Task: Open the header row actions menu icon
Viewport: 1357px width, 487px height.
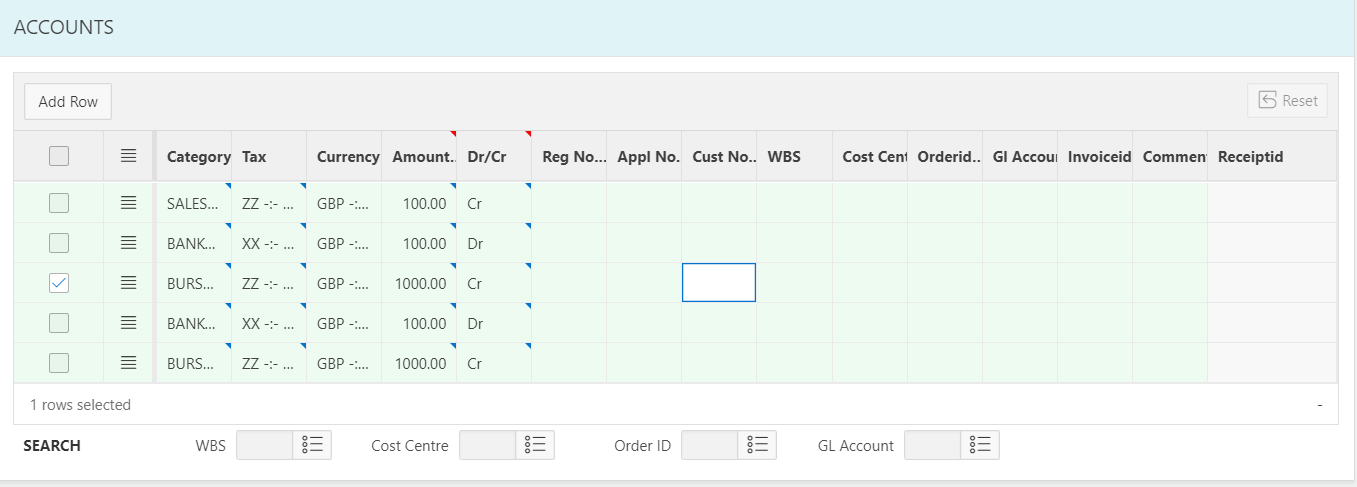Action: (x=128, y=156)
